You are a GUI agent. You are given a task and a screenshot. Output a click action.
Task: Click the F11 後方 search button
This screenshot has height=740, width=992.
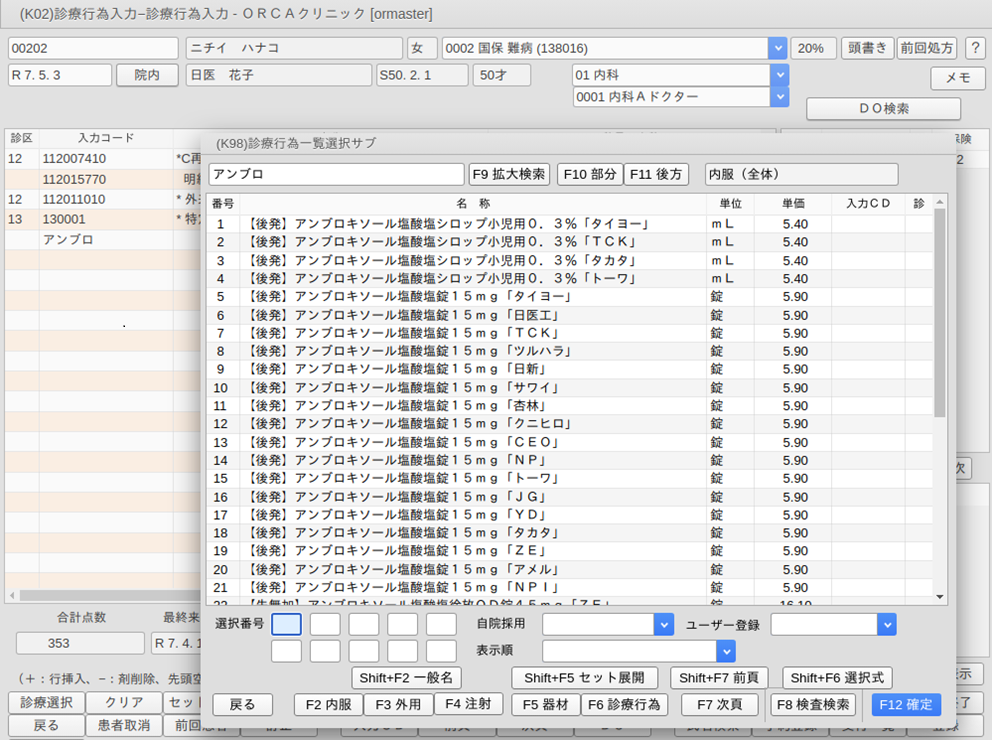656,174
